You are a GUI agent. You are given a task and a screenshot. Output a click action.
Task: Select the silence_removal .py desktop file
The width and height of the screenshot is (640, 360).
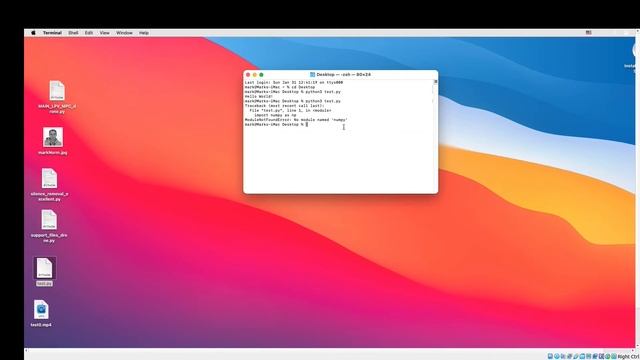pos(49,178)
